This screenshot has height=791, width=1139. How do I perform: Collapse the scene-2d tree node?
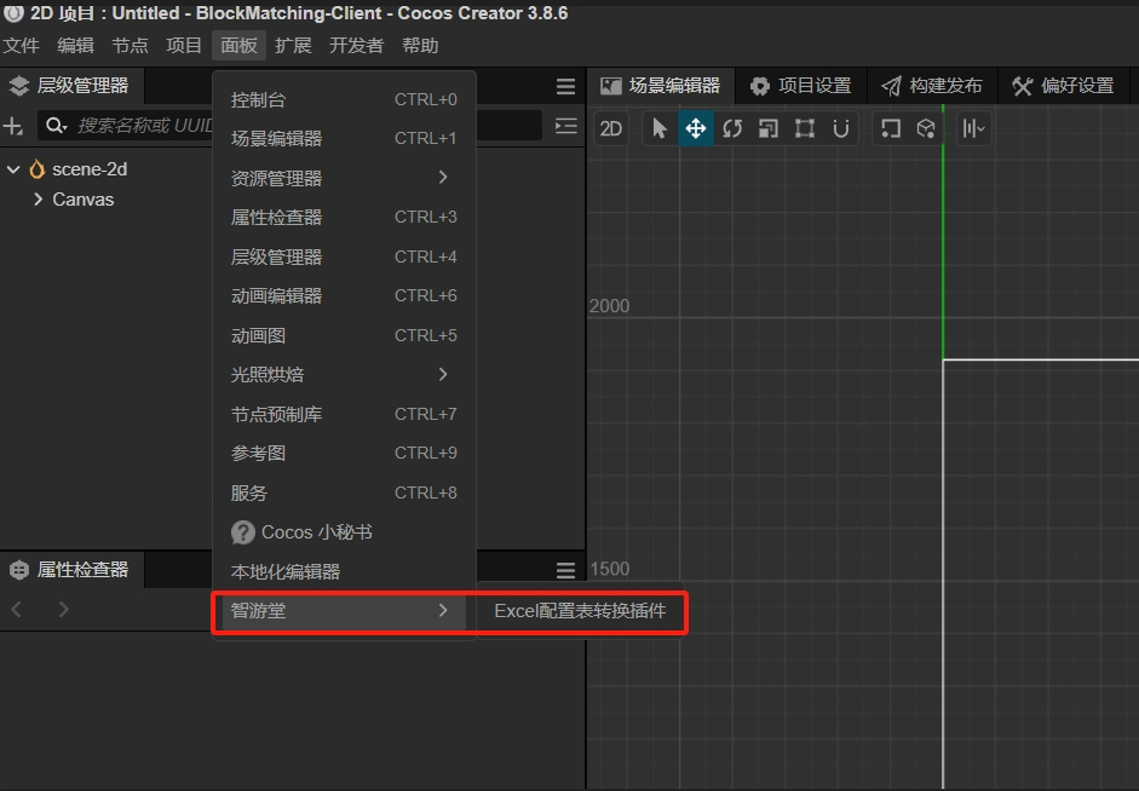13,169
